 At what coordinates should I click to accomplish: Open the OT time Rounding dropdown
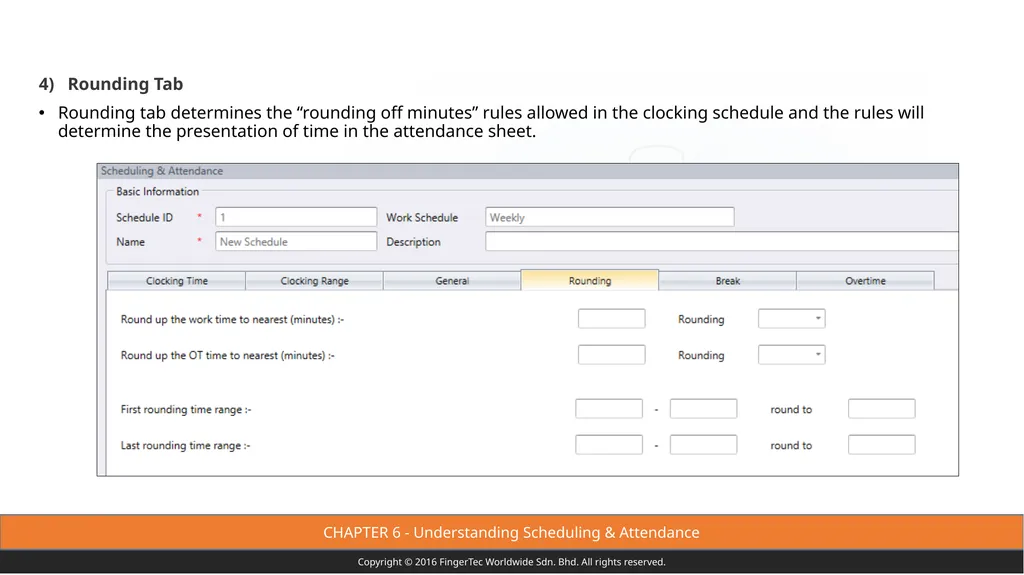point(792,355)
